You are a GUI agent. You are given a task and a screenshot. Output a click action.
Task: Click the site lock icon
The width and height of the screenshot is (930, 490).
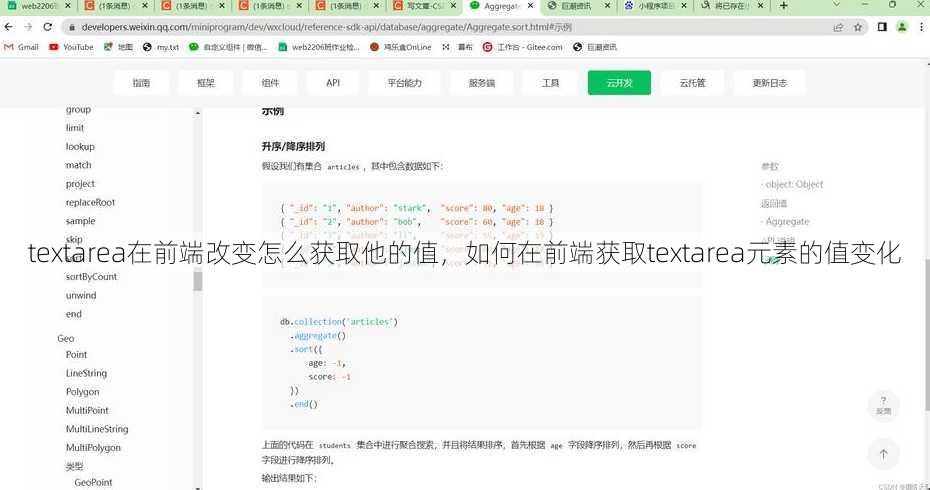pos(72,27)
